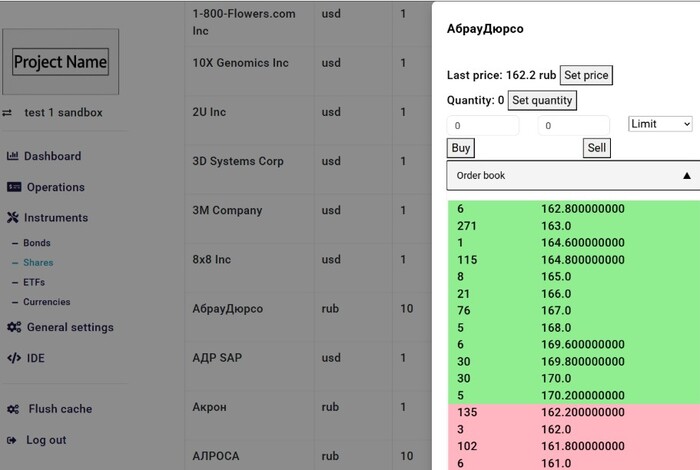The width and height of the screenshot is (700, 470).
Task: Click the Sell button
Action: 596,148
